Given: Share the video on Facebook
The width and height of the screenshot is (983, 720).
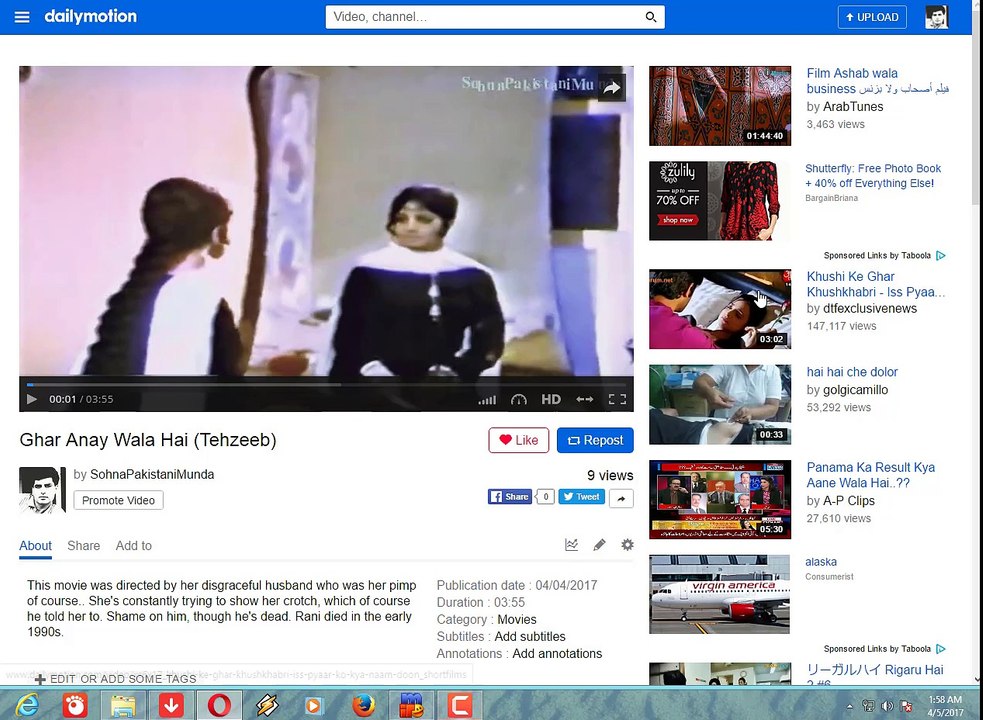Looking at the screenshot, I should (510, 497).
